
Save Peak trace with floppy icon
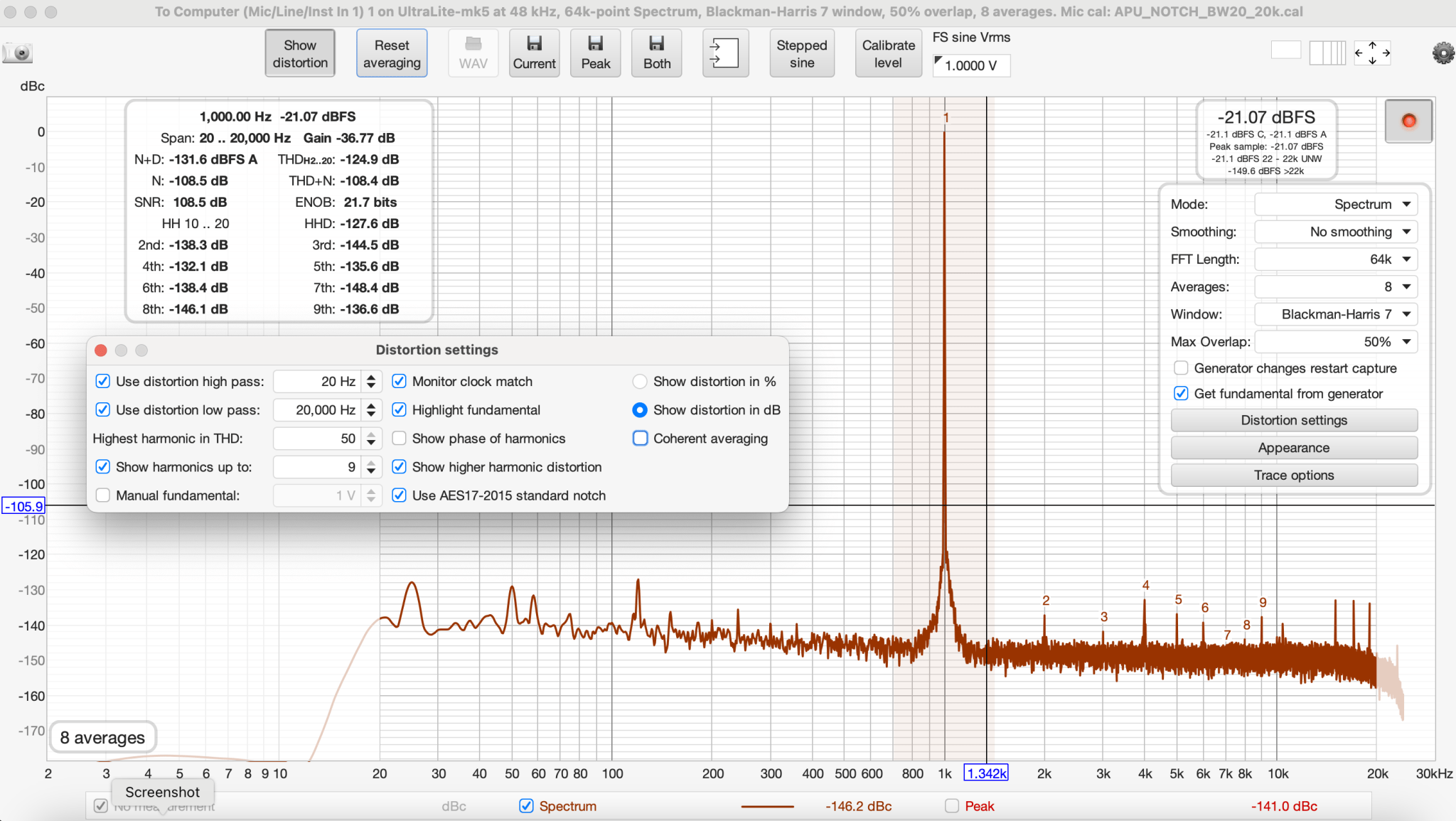coord(596,53)
